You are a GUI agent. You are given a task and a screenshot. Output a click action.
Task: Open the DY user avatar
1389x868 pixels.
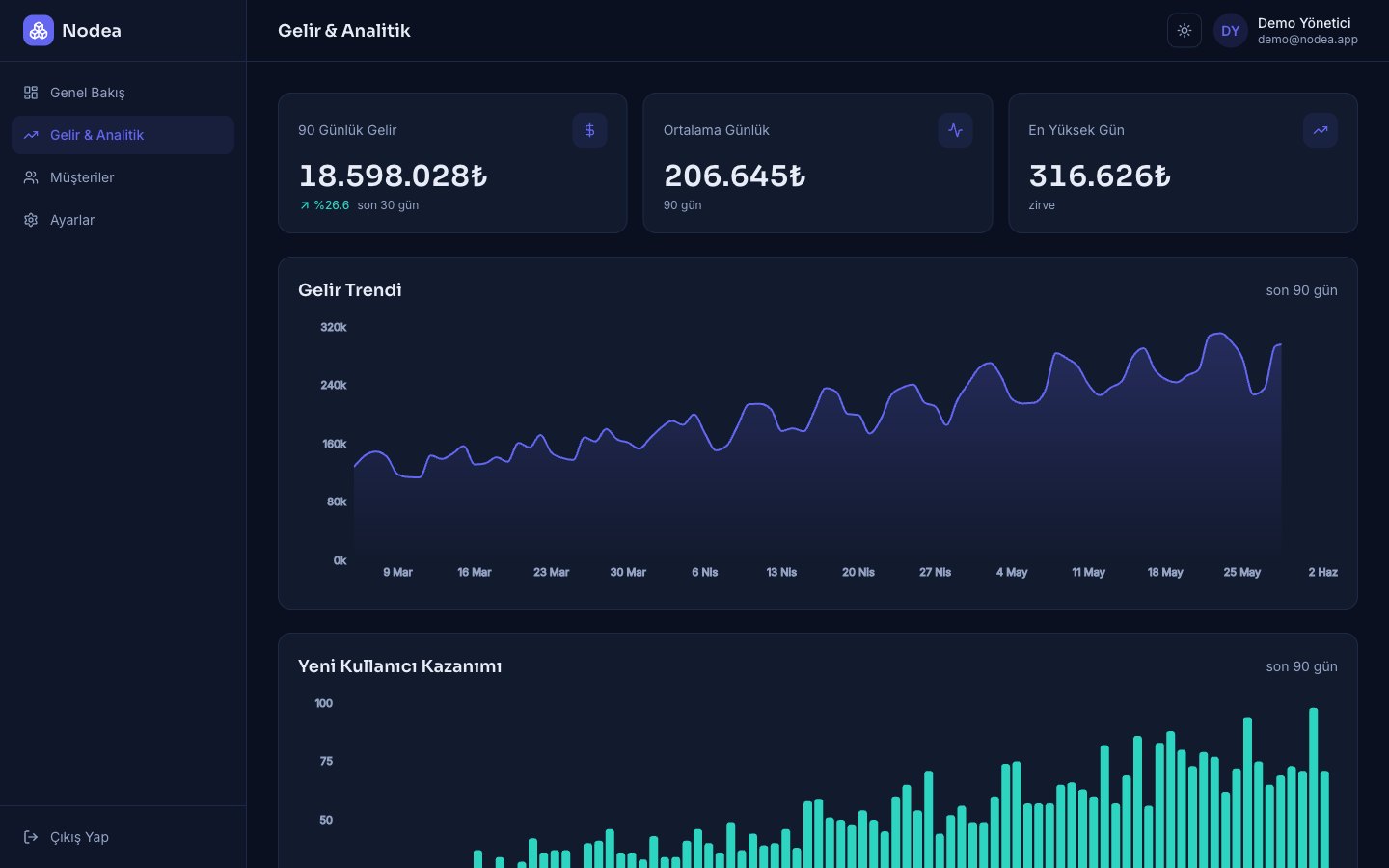[1231, 31]
